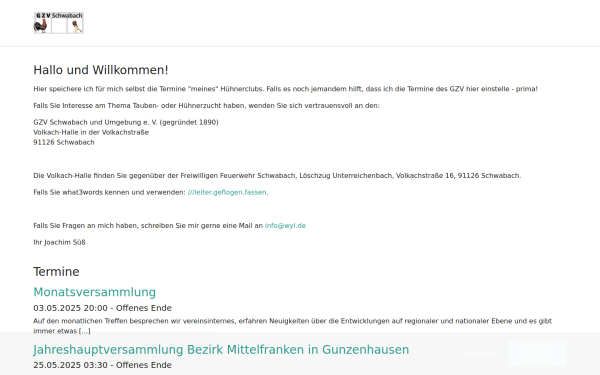This screenshot has width=600, height=375.
Task: Open the what3words link ///leiter.geflogen.fassen
Action: pos(227,192)
